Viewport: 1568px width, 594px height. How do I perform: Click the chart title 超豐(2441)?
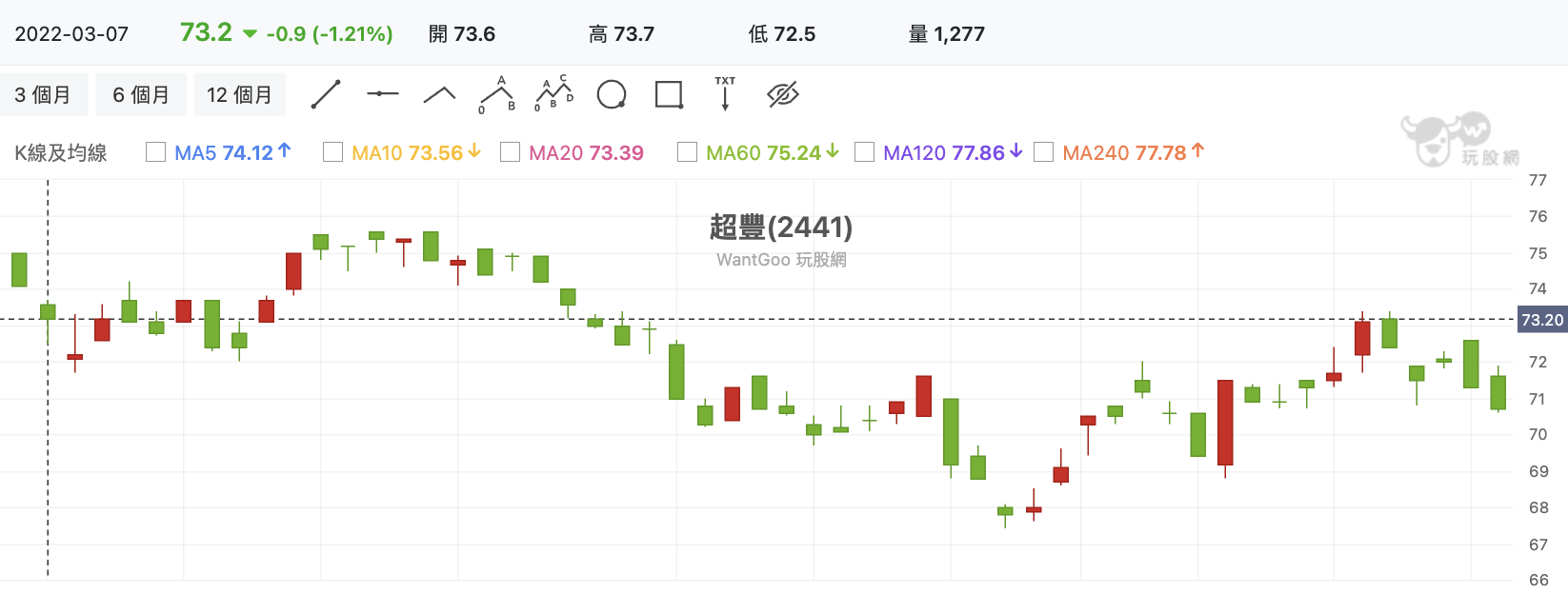(781, 227)
